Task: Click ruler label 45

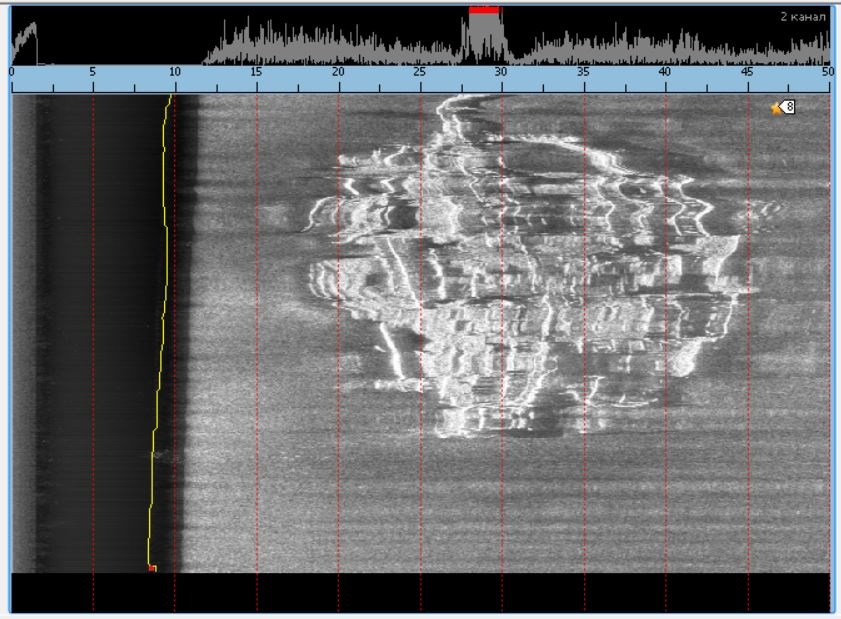Action: 747,72
